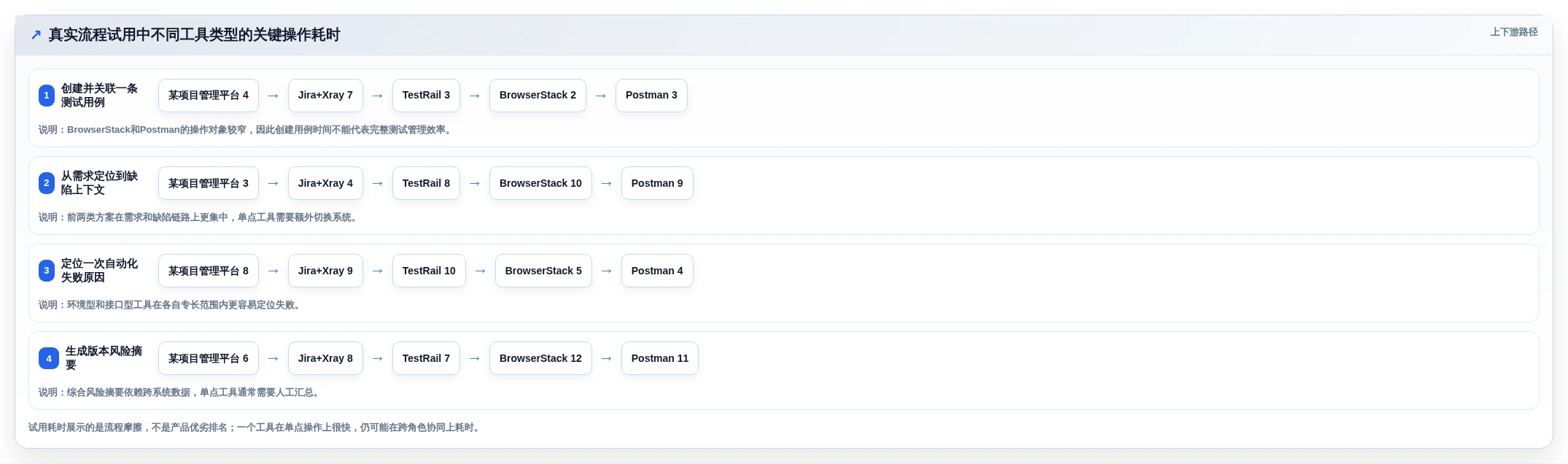Click the note starting 前两类方案在需求和缺陷链路上
Screen dimensions: 1568x464
click(x=199, y=217)
